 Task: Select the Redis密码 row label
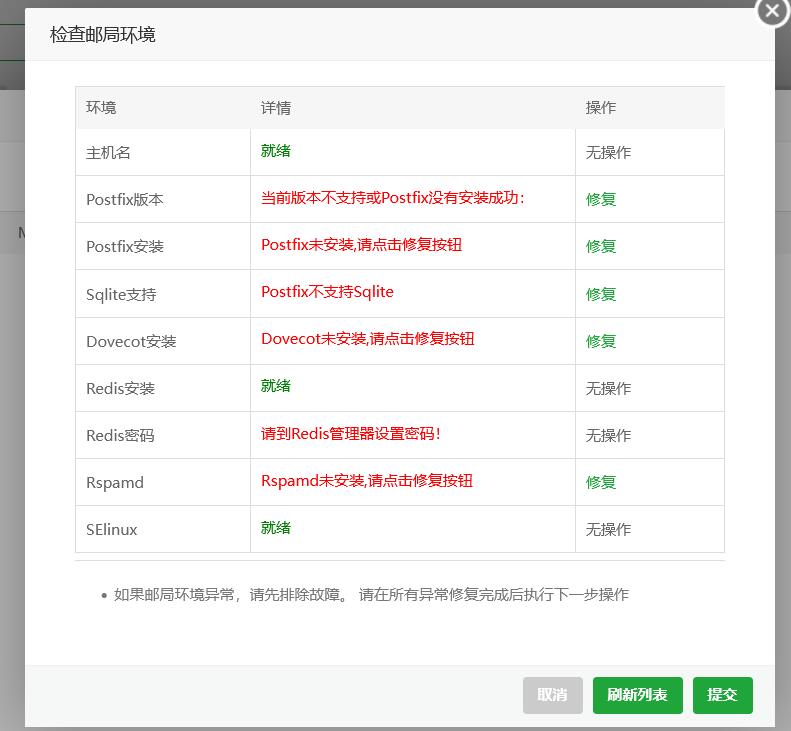click(120, 435)
